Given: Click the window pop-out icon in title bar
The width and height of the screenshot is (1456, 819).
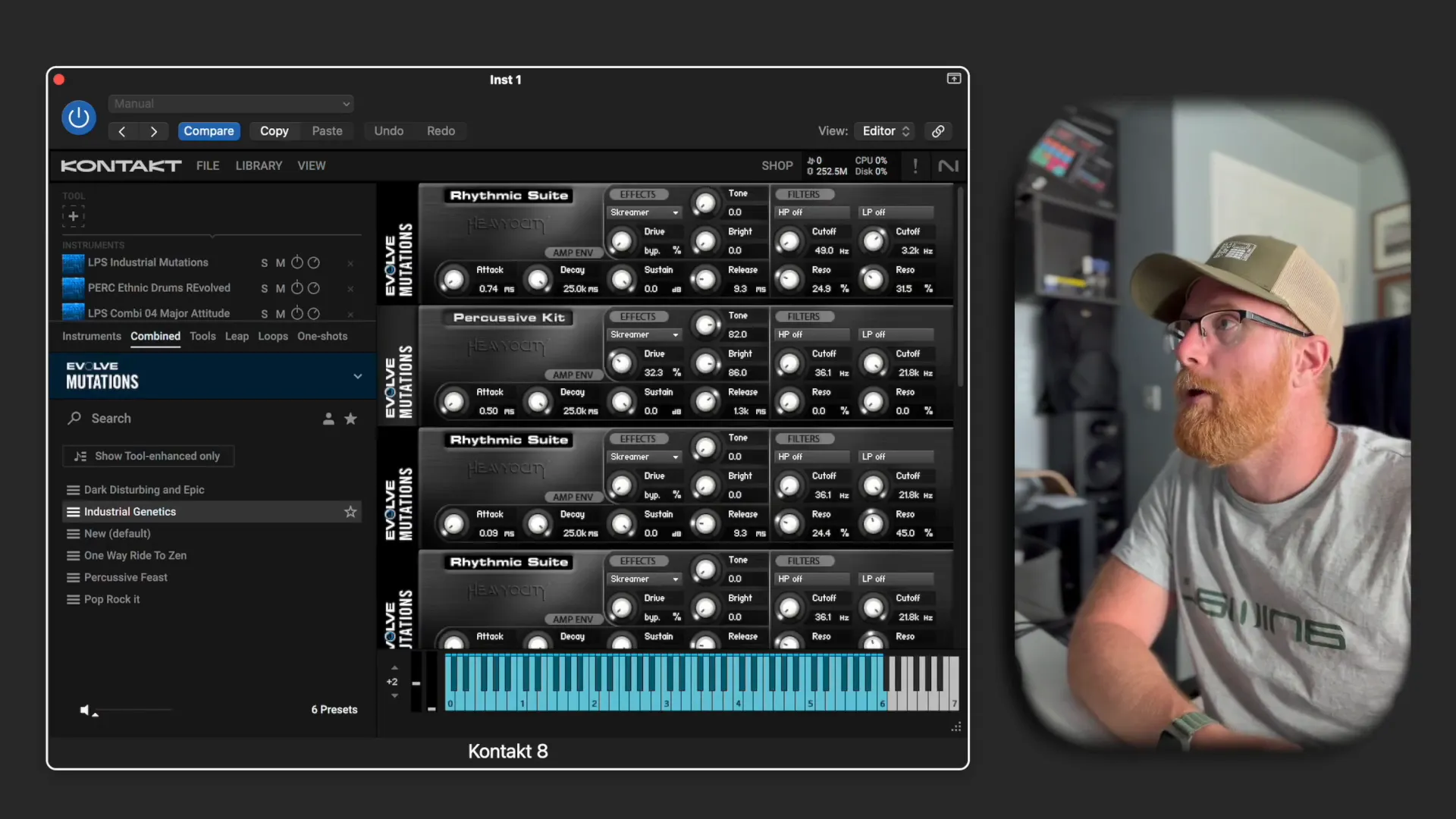Looking at the screenshot, I should click(954, 78).
